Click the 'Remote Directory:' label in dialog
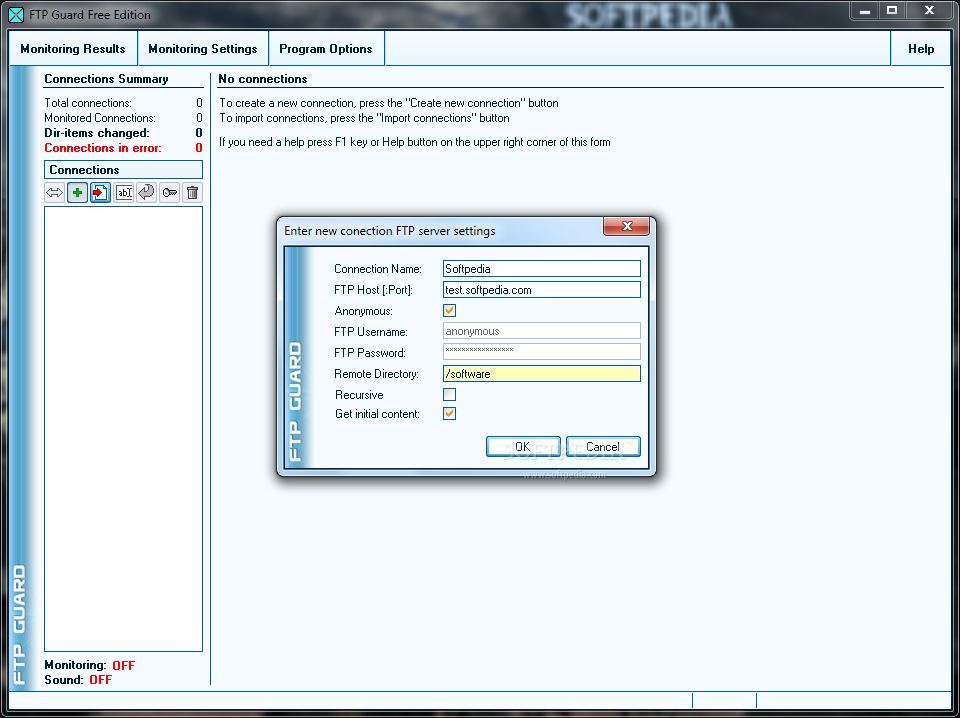The image size is (960, 718). point(377,374)
